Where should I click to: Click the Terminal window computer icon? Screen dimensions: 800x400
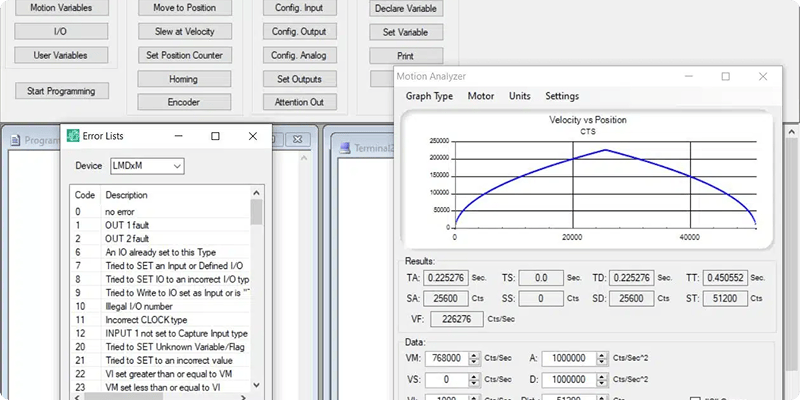tap(345, 148)
